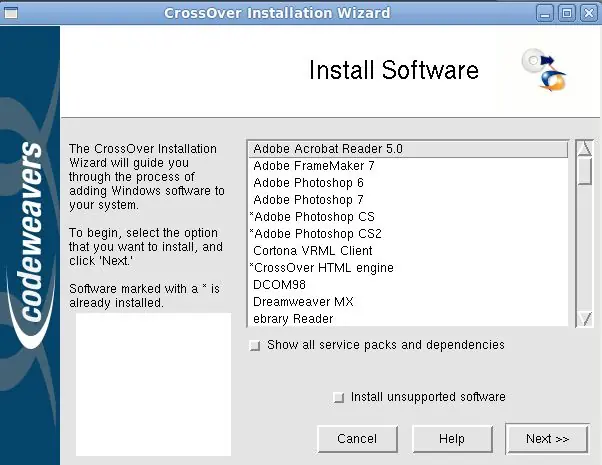The height and width of the screenshot is (465, 602).
Task: Open Help for the installation wizard
Action: click(452, 439)
